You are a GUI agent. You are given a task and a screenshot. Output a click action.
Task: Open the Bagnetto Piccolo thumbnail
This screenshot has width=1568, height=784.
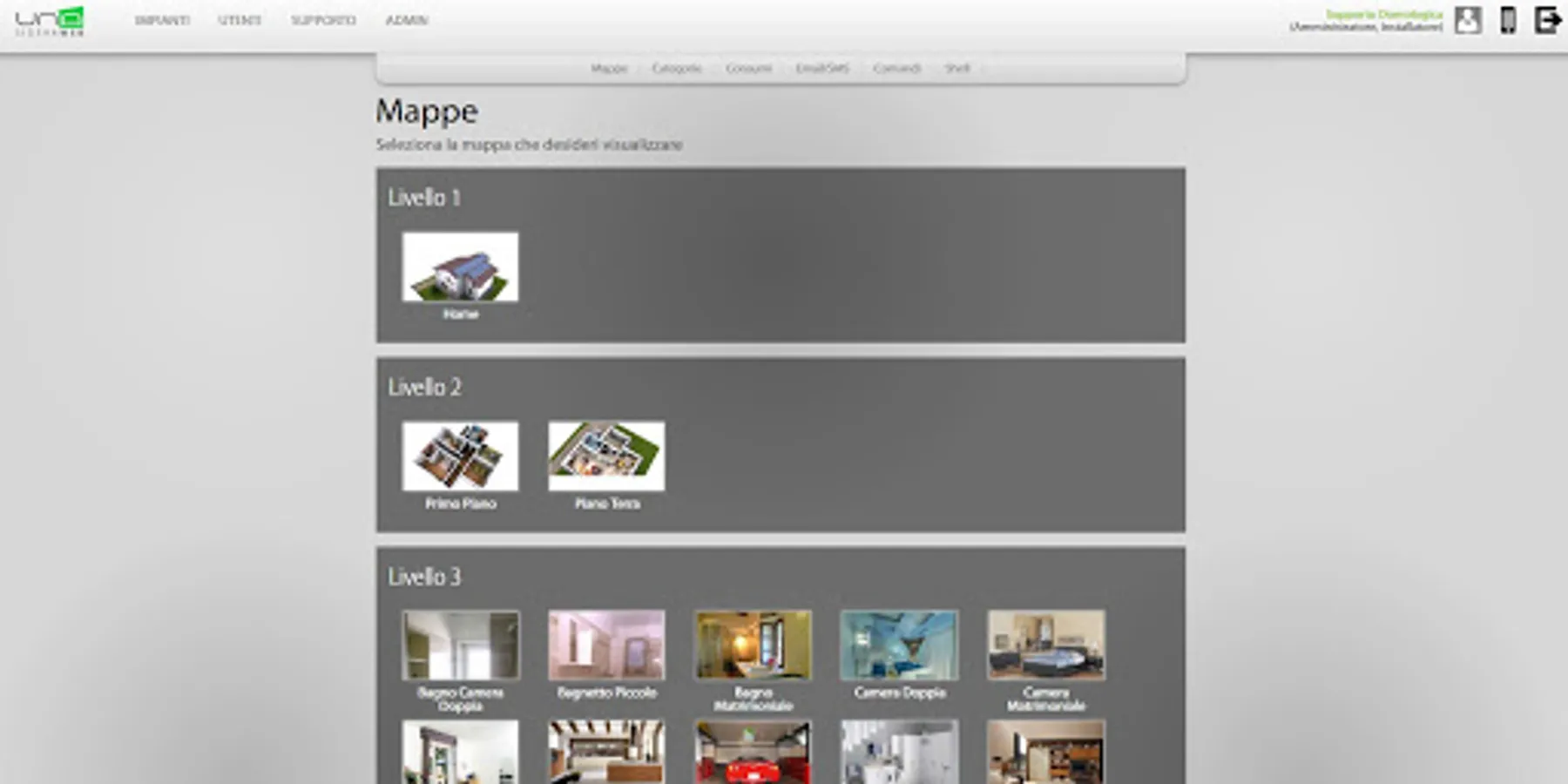click(606, 645)
